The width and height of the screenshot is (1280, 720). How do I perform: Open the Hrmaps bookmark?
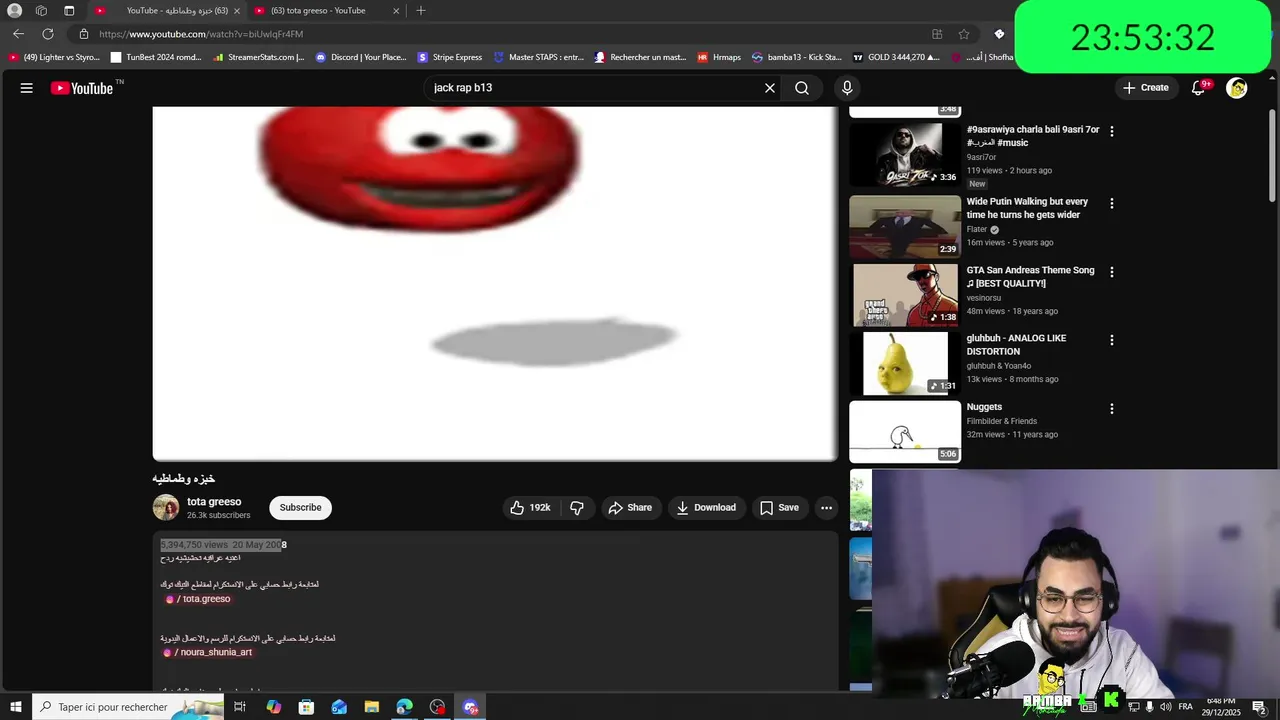[719, 57]
